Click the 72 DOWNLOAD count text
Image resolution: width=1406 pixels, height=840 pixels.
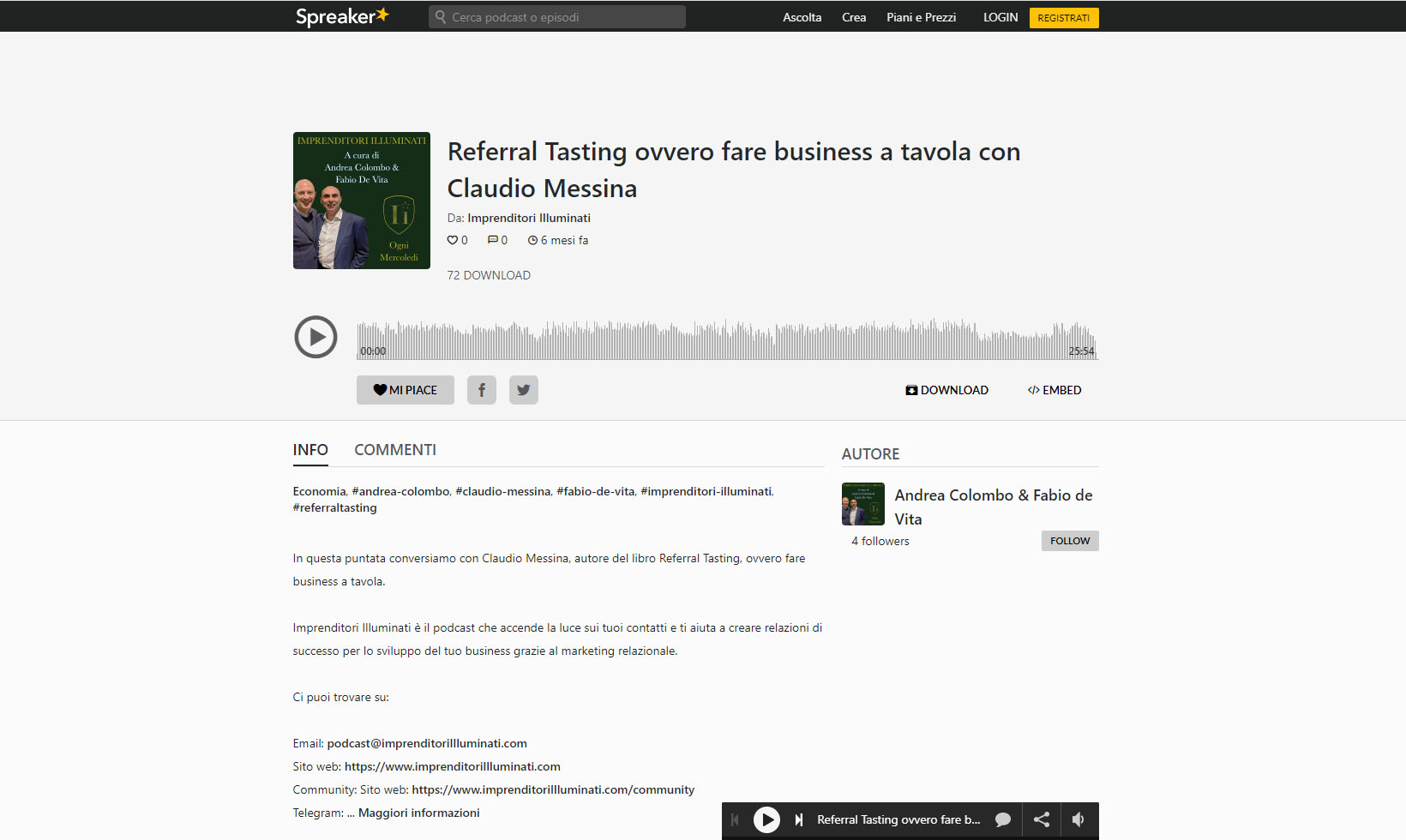(489, 275)
